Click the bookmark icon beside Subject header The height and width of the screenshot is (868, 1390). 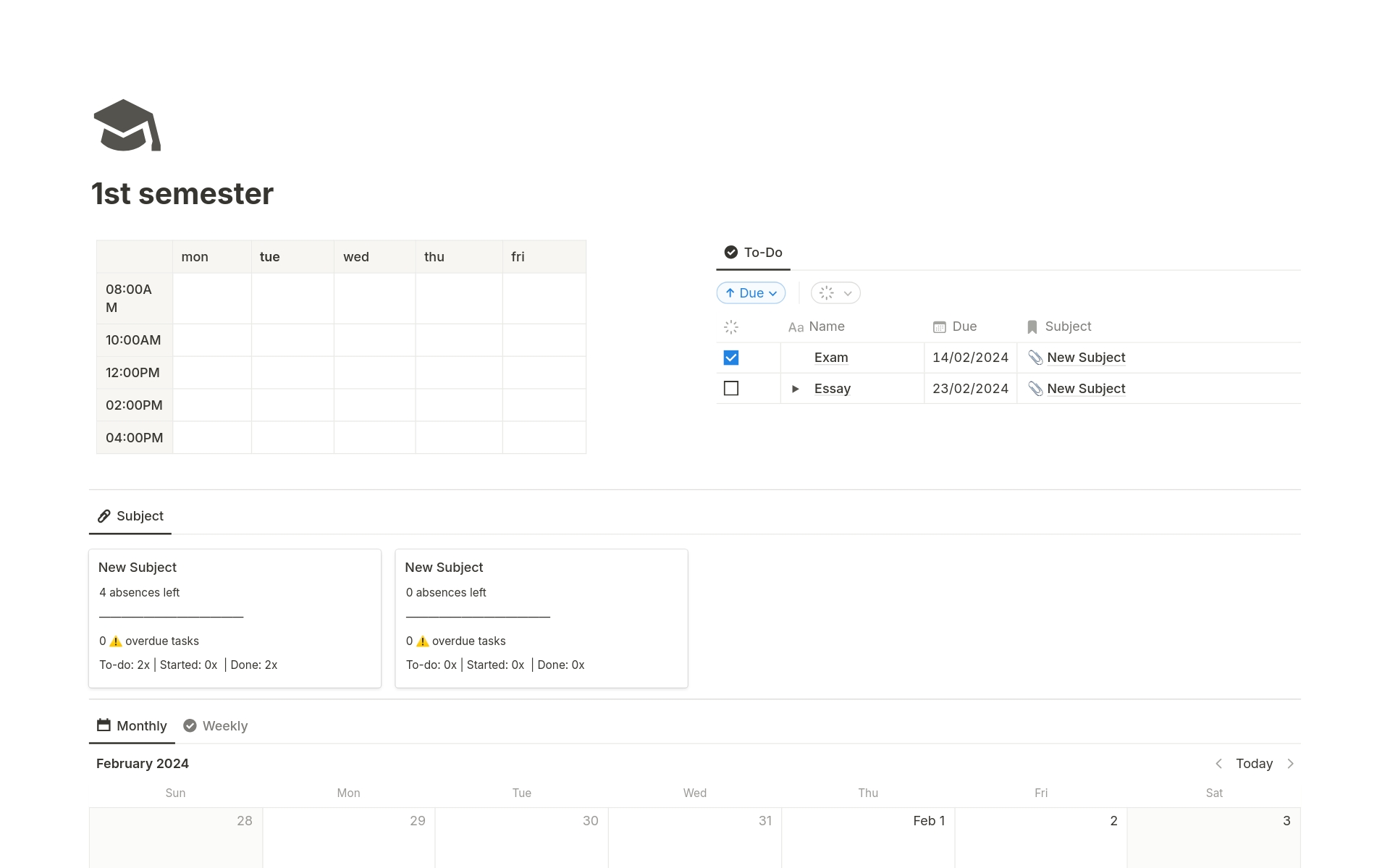click(x=1032, y=327)
